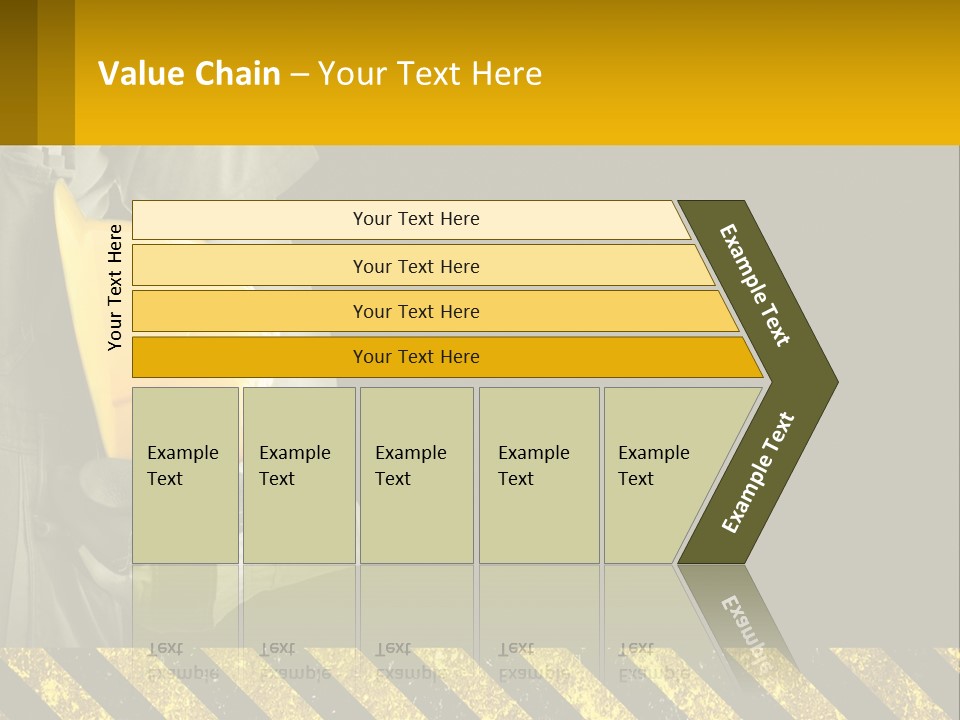
Task: Click the lower chevron 'Example Text' label
Action: tap(758, 472)
